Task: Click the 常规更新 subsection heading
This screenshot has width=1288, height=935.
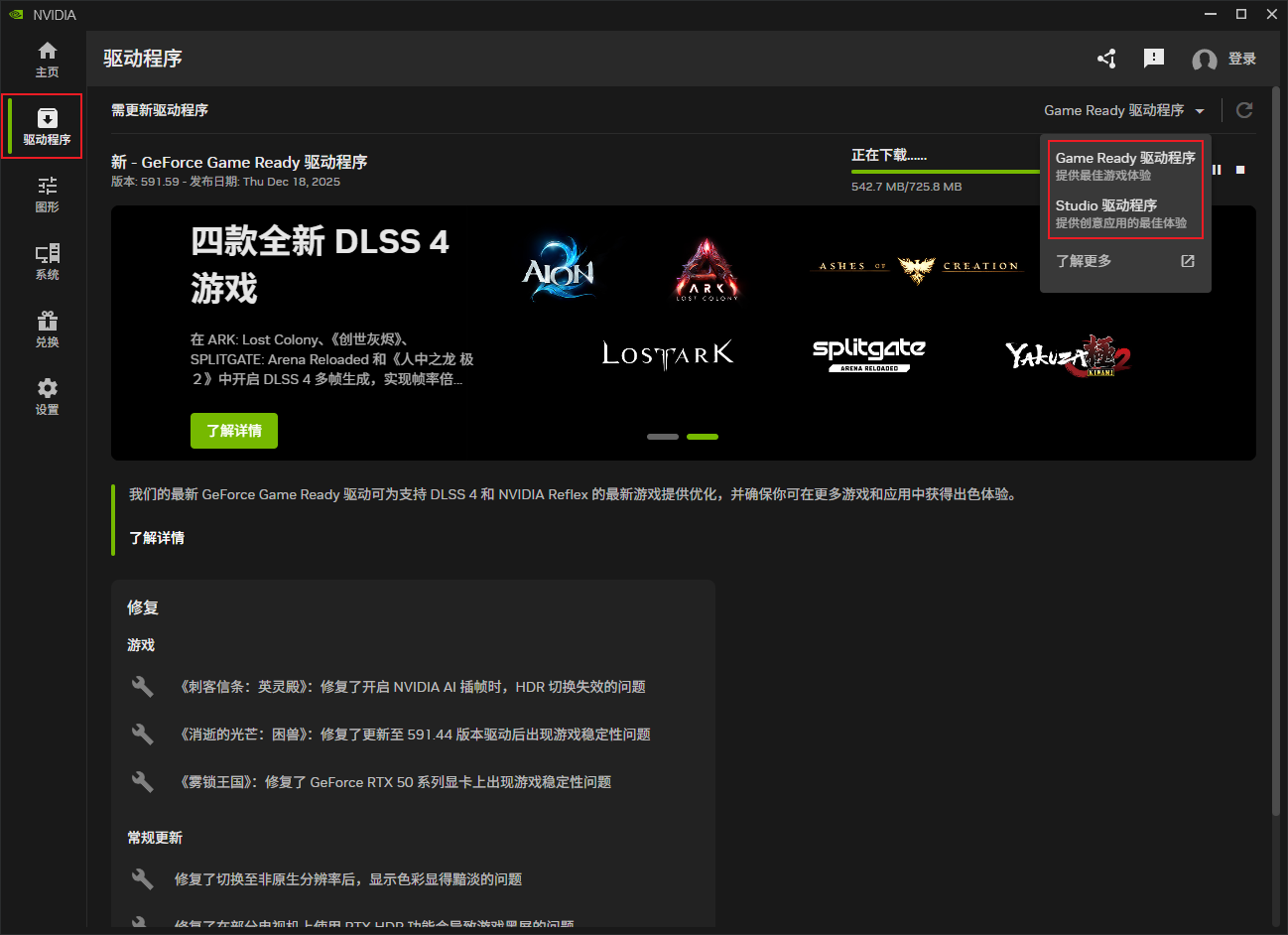Action: tap(155, 838)
